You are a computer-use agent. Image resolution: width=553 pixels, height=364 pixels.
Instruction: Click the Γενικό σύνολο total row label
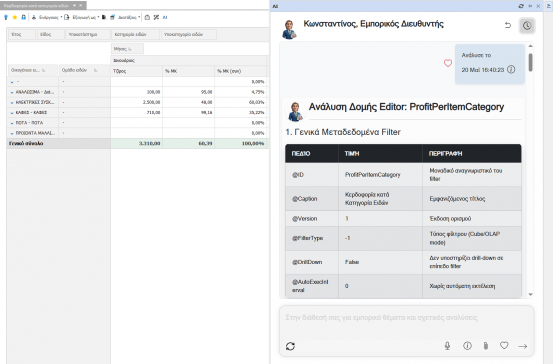(x=59, y=144)
